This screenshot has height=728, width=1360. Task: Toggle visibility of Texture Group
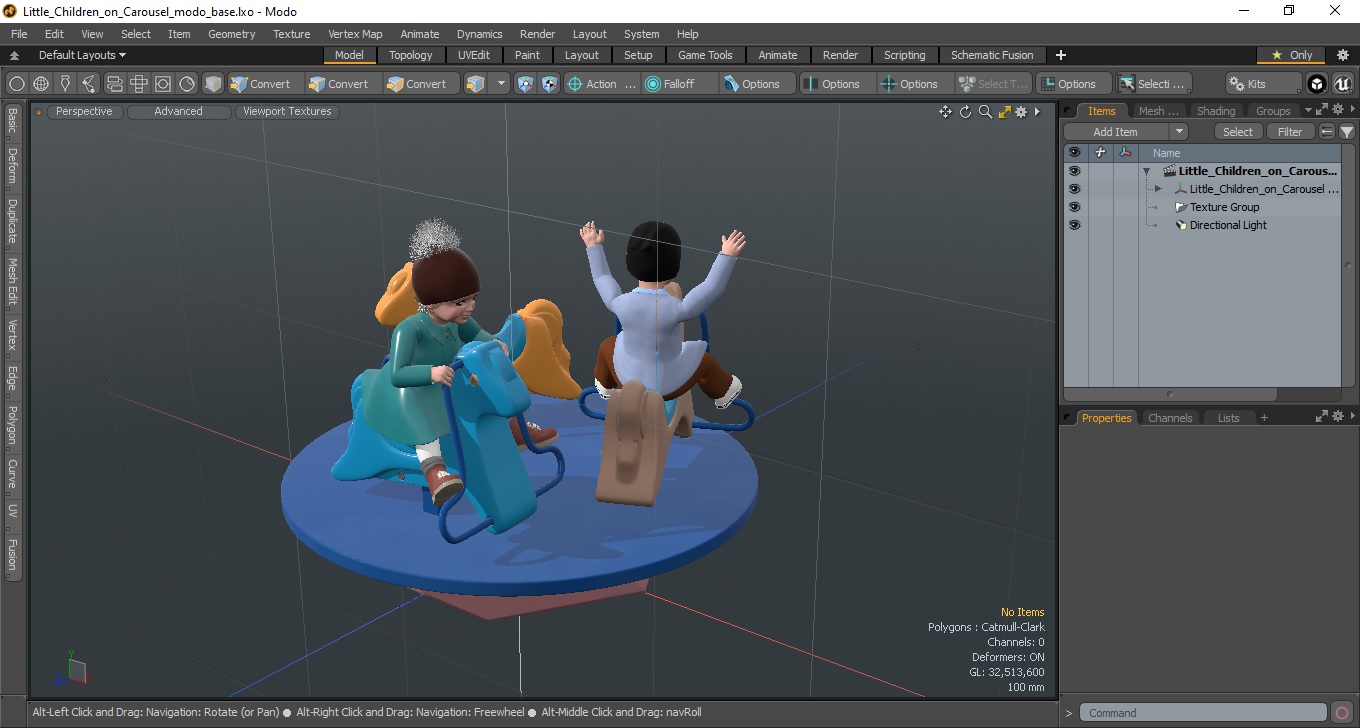point(1074,207)
